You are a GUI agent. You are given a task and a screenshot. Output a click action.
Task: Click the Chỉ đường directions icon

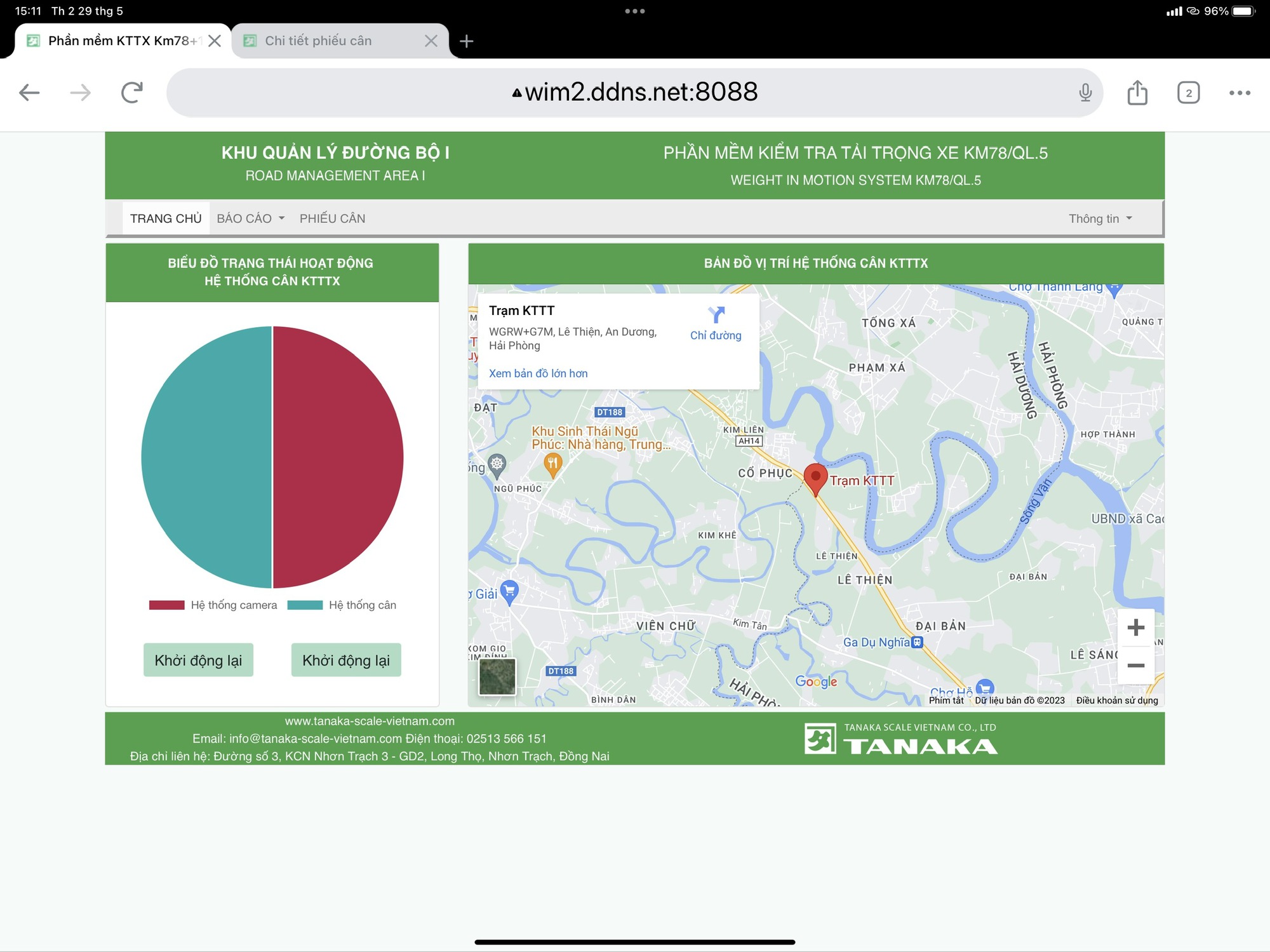coord(716,315)
